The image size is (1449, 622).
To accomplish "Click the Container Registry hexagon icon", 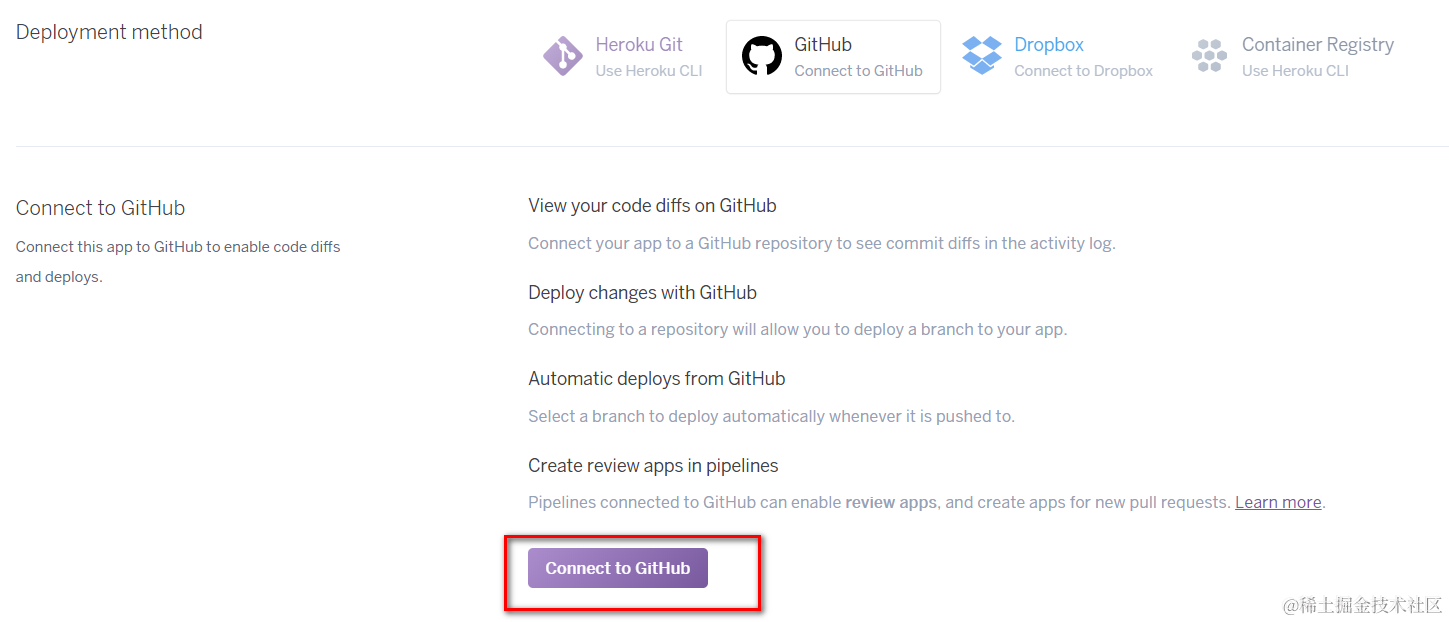I will (1209, 56).
